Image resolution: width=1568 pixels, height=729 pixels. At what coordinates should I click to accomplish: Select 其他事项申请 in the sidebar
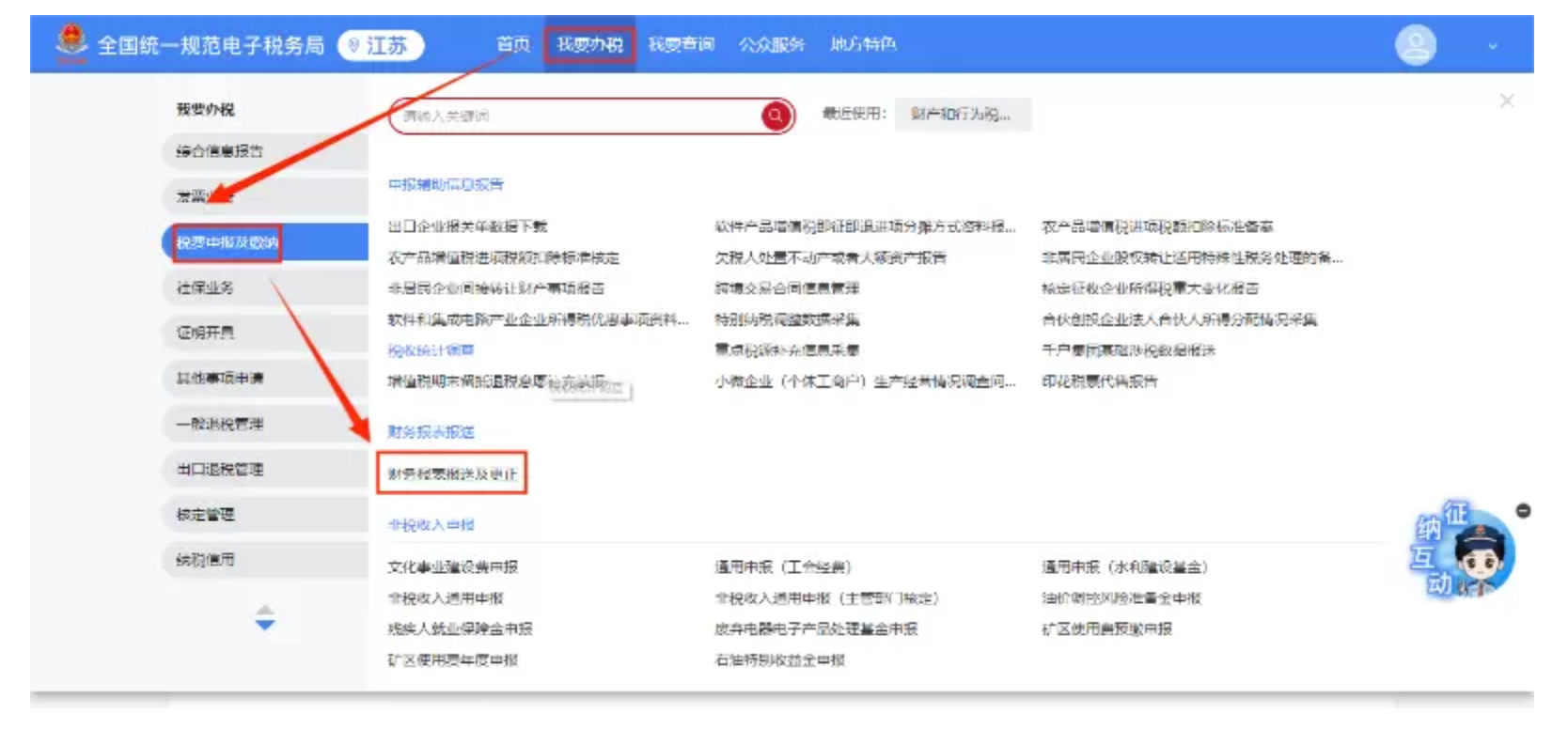tap(264, 378)
